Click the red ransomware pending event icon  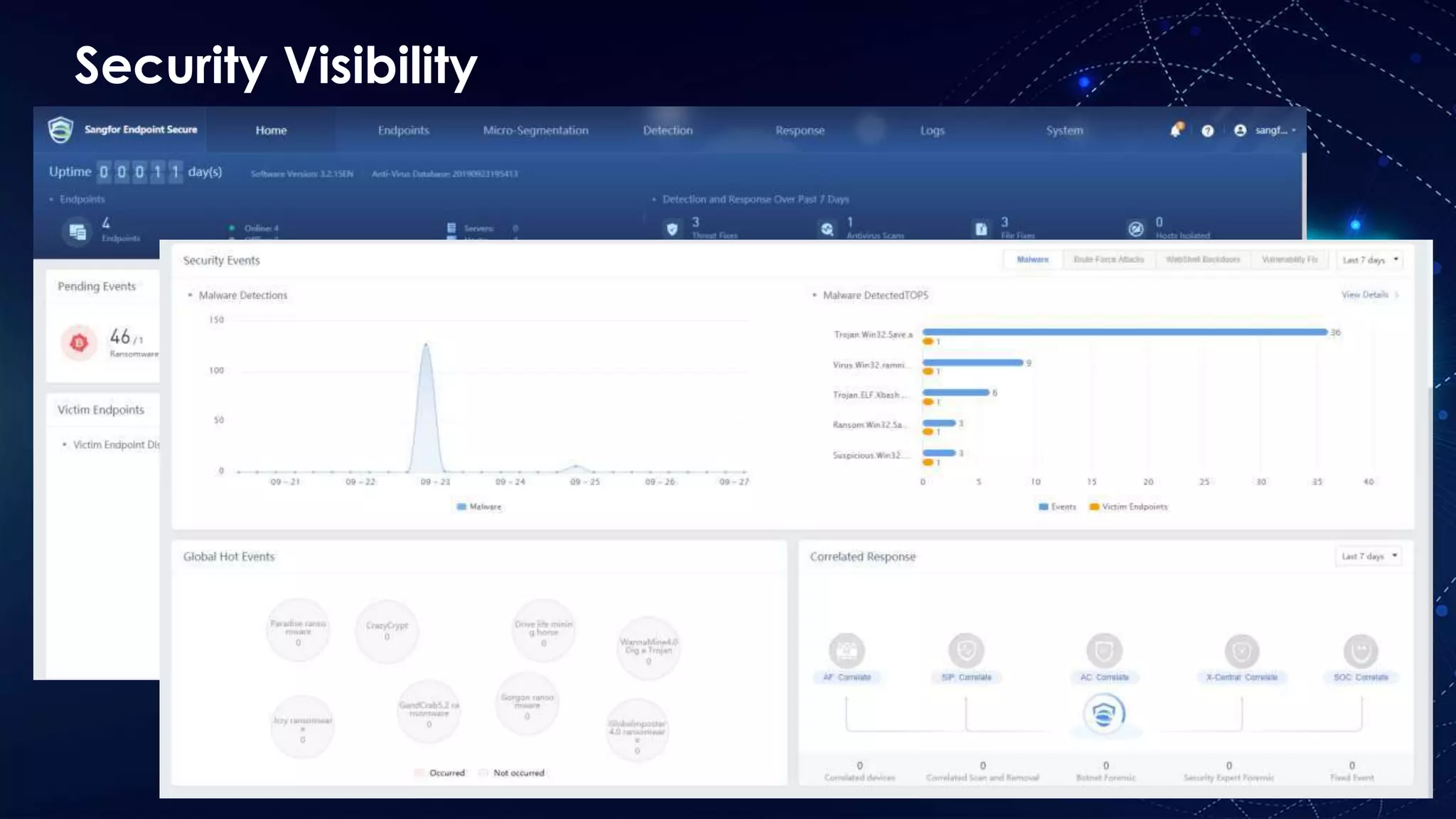(79, 343)
